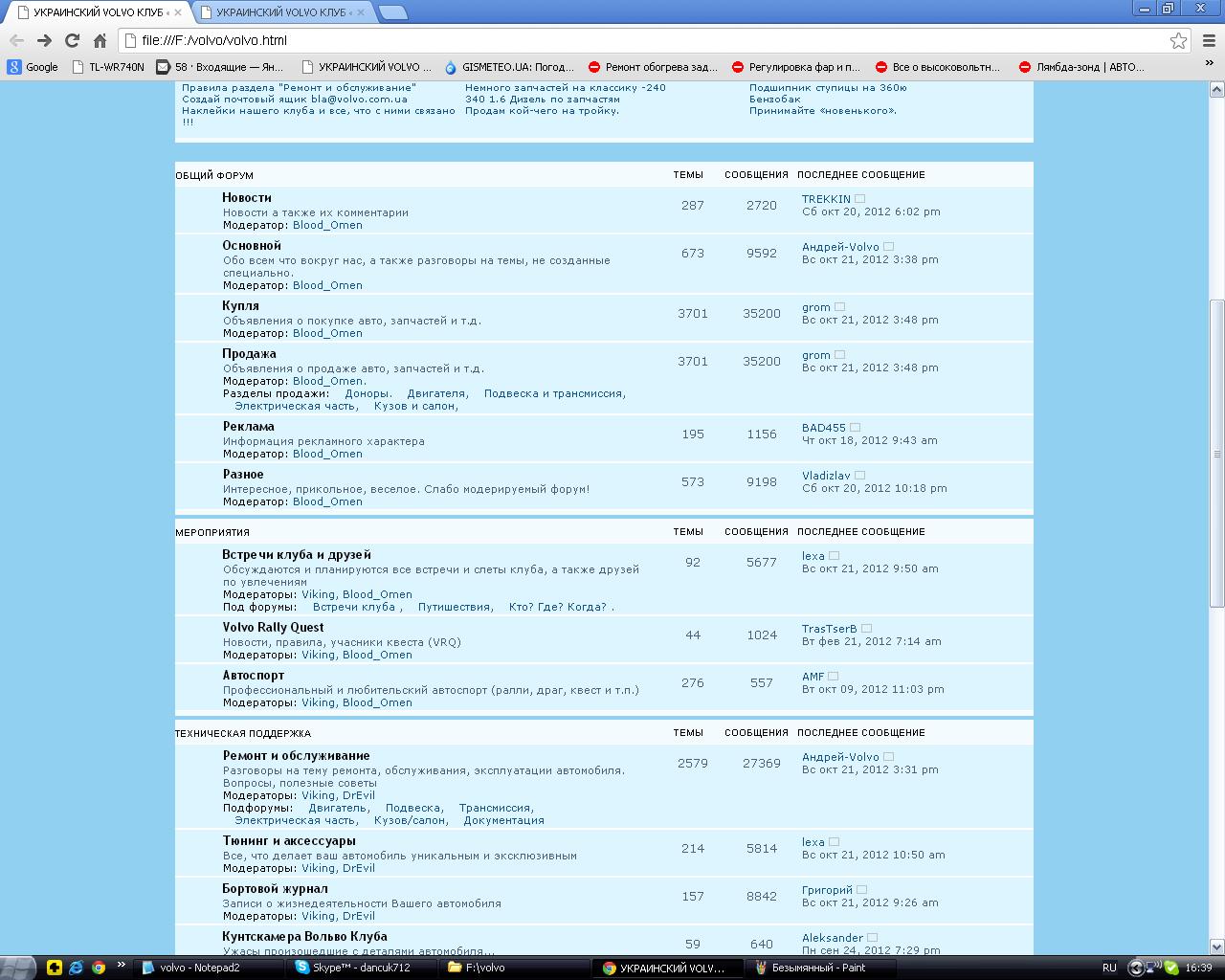The width and height of the screenshot is (1225, 980).
Task: Open Skype from the taskbar
Action: 354,968
